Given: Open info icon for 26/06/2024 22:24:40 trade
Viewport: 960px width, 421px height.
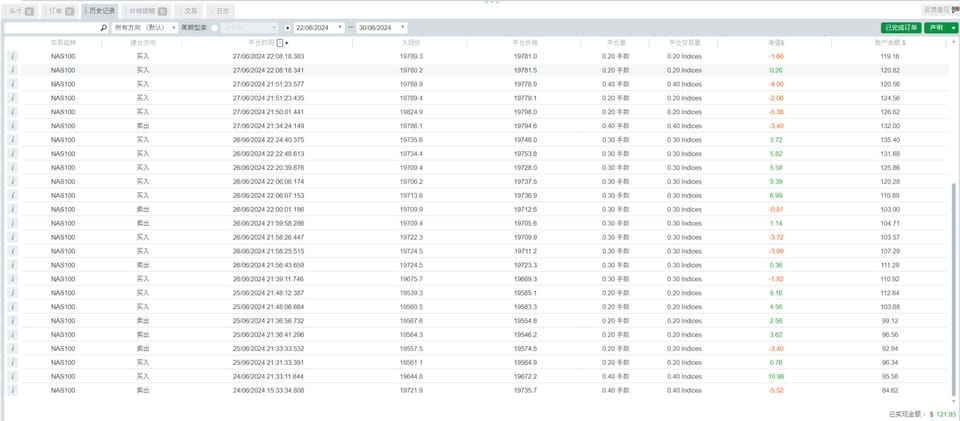Looking at the screenshot, I should pyautogui.click(x=13, y=140).
